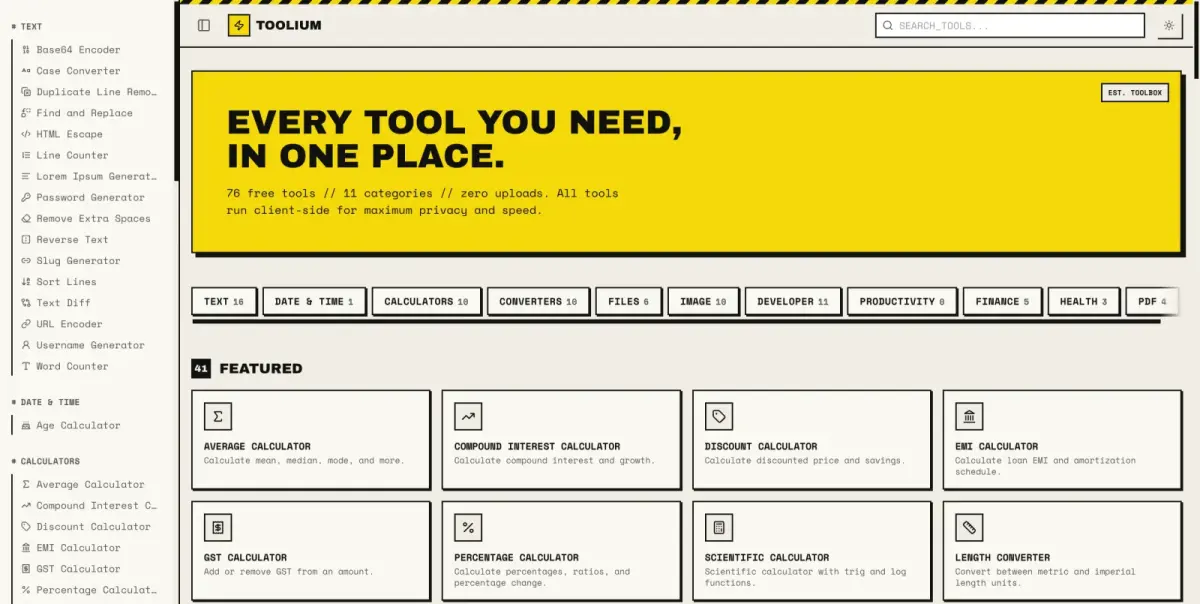Select the PRODUCTIVITY 0 category tab
The image size is (1200, 604).
point(902,301)
